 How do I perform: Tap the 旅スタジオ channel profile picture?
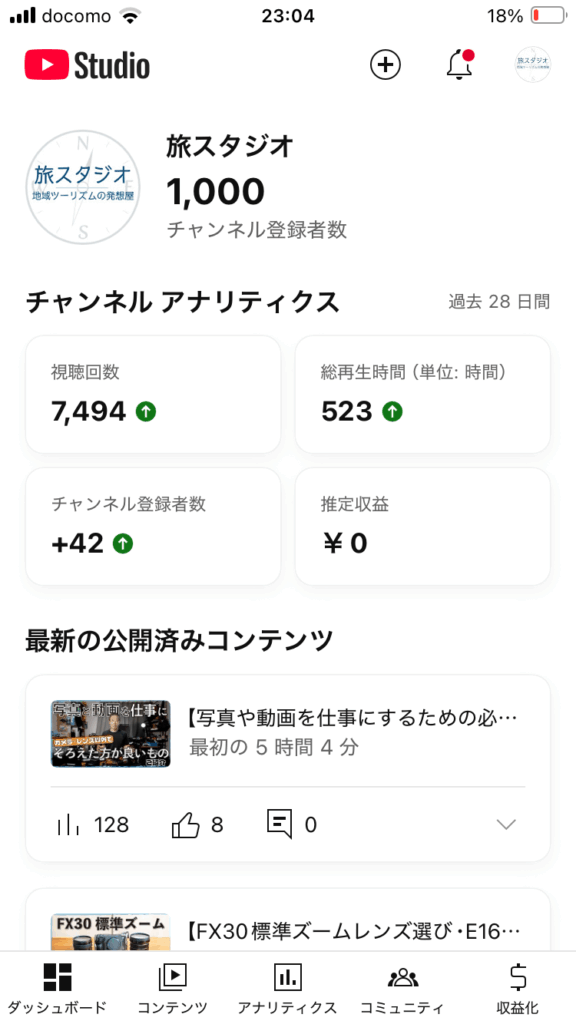[x=83, y=187]
